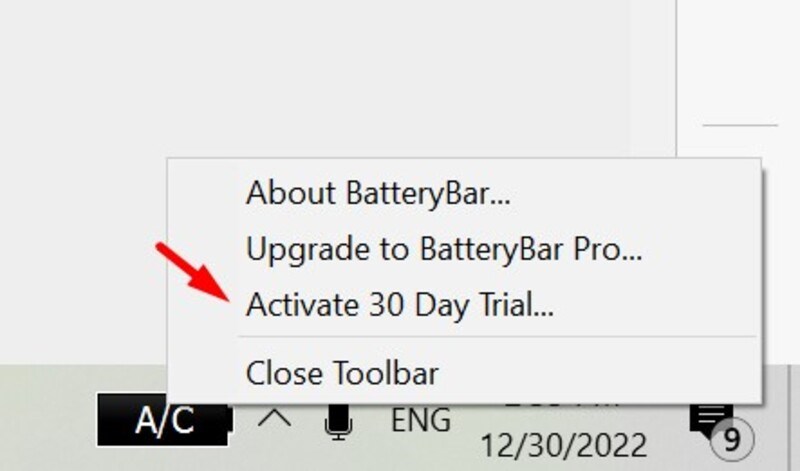Screen dimensions: 800x471
Task: Click the microphone icon in system tray
Action: tap(339, 422)
